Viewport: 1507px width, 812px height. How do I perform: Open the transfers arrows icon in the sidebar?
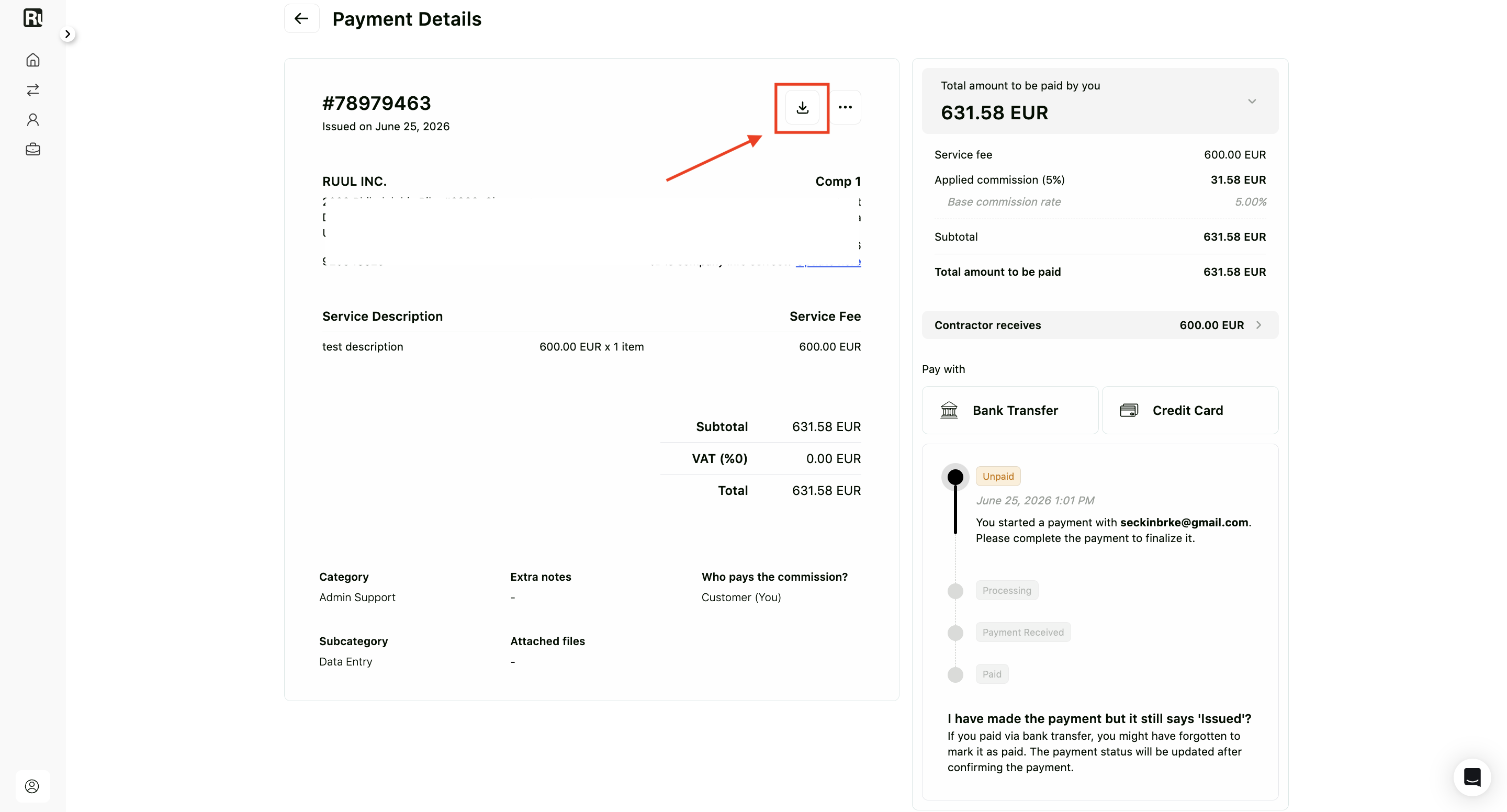[x=33, y=89]
